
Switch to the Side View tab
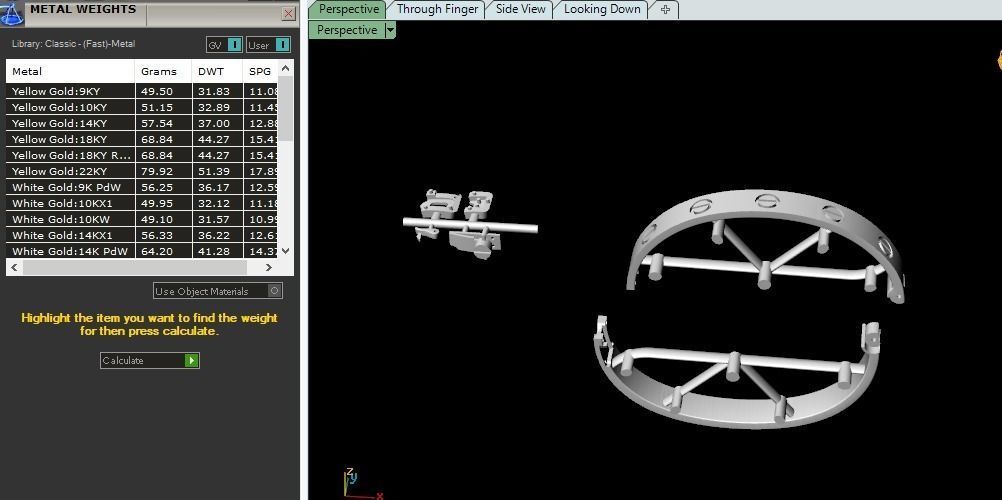[x=521, y=9]
